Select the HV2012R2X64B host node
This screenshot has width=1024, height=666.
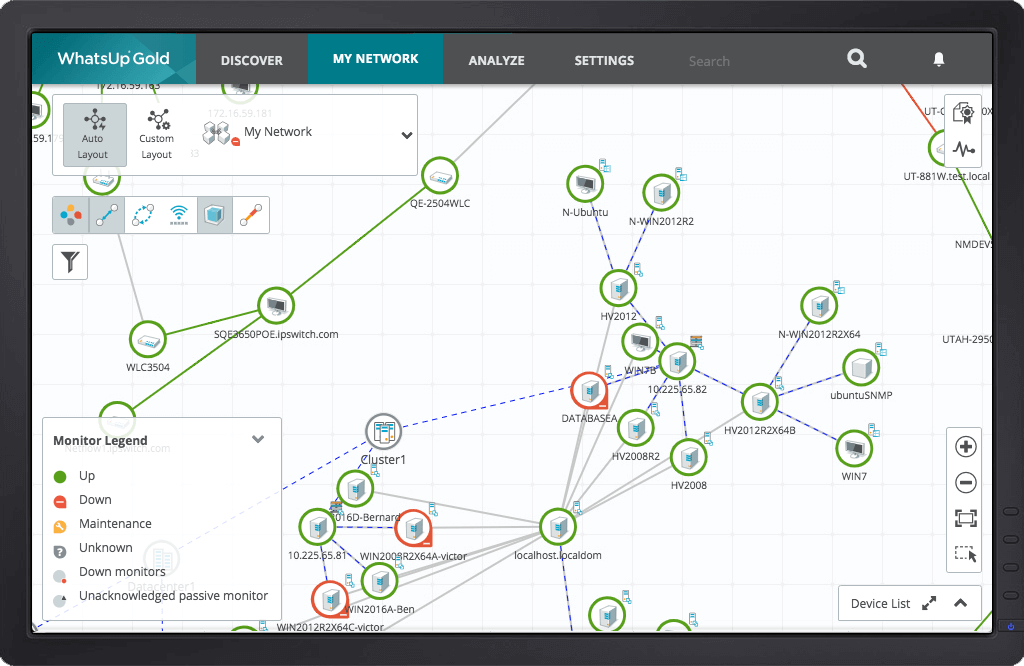coord(760,402)
